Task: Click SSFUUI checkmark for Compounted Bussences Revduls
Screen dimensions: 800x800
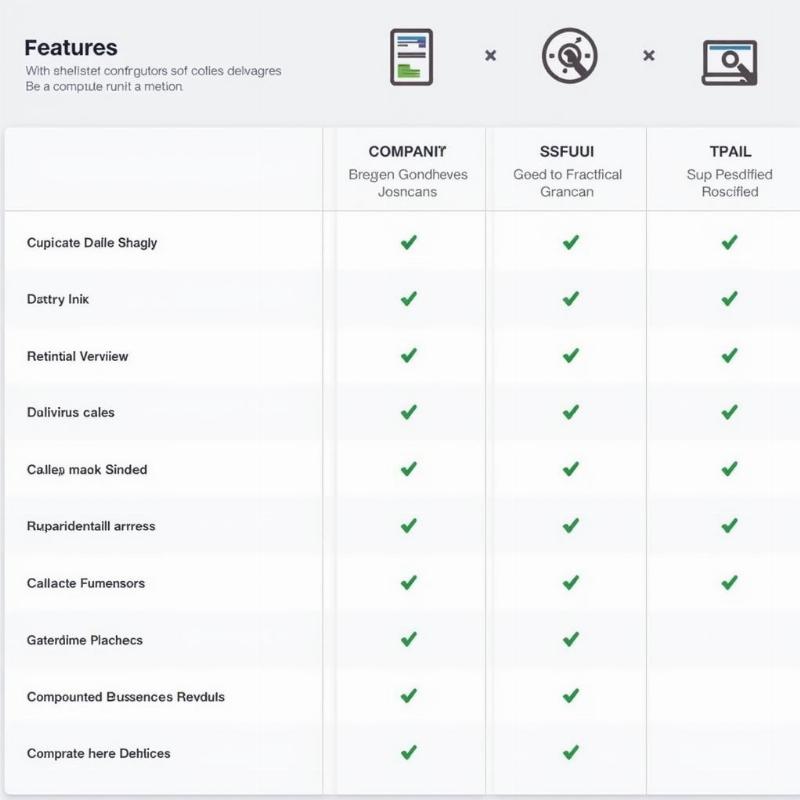Action: point(570,696)
